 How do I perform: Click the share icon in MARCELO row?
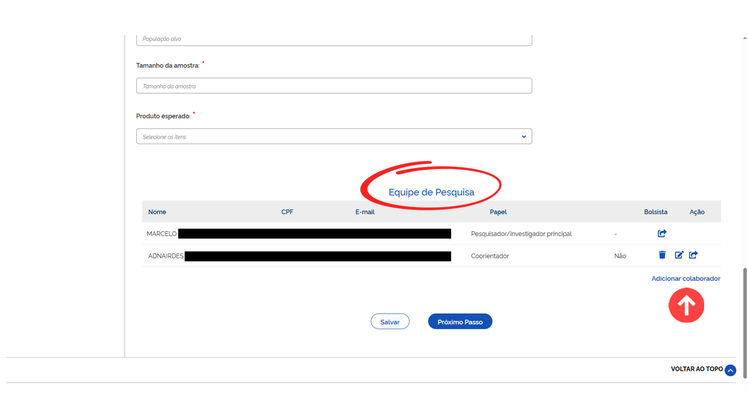click(662, 233)
